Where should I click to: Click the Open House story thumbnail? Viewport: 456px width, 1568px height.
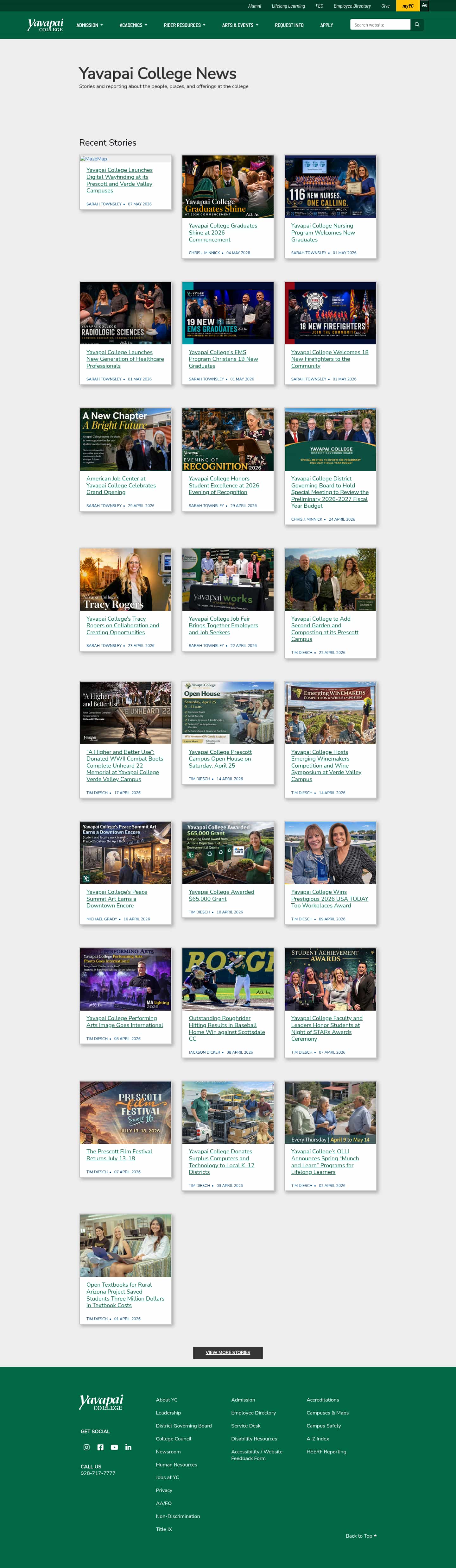pyautogui.click(x=228, y=713)
